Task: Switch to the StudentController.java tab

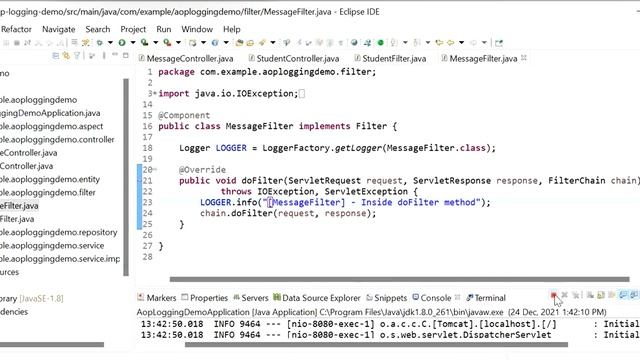Action: coord(294,58)
